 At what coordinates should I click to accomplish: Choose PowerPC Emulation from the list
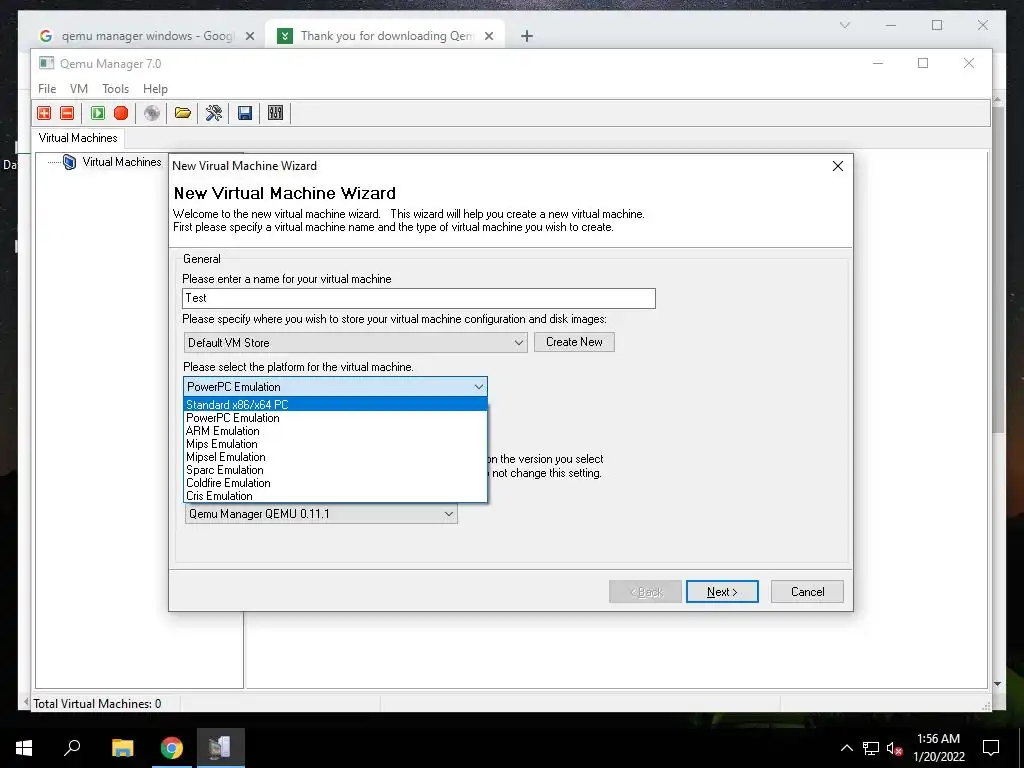click(336, 418)
